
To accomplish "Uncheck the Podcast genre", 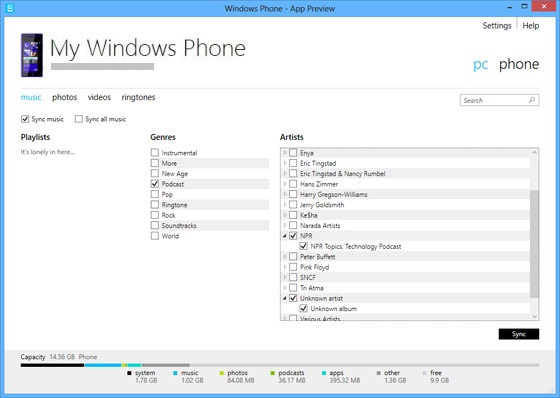I will (x=155, y=184).
